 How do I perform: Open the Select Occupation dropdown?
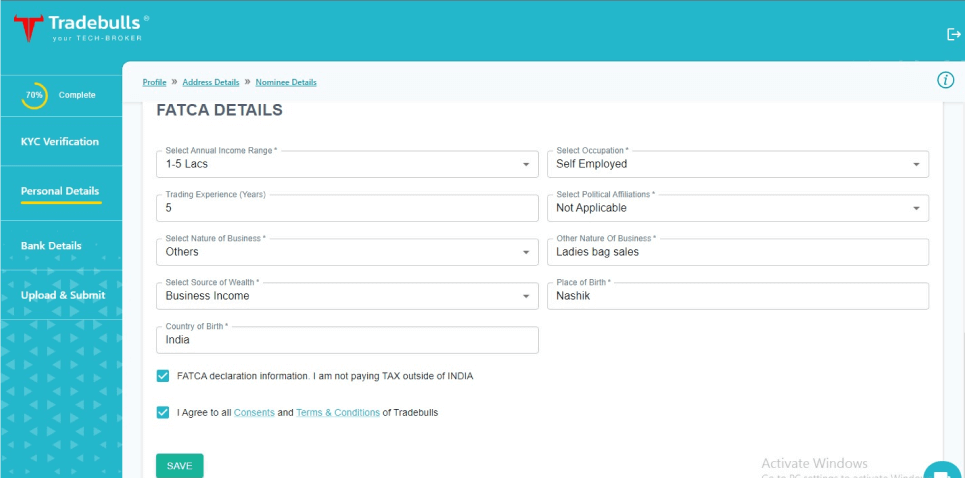[737, 164]
